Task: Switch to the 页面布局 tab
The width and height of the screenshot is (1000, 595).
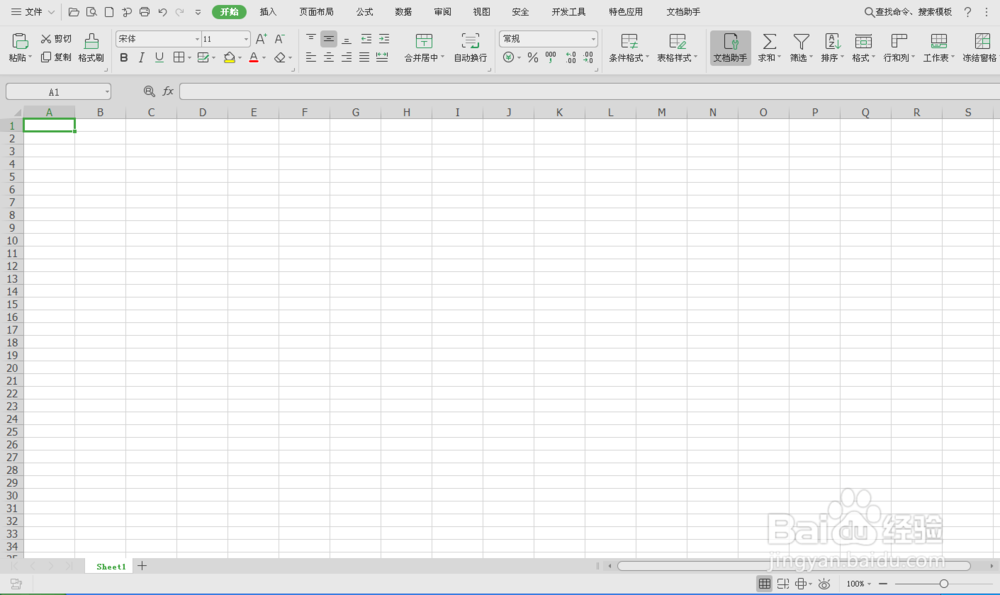Action: pos(316,12)
